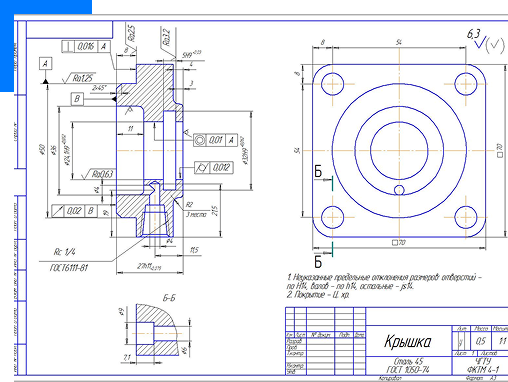The height and width of the screenshot is (382, 508).
Task: Select the small hole on center circle
Action: coord(399,190)
